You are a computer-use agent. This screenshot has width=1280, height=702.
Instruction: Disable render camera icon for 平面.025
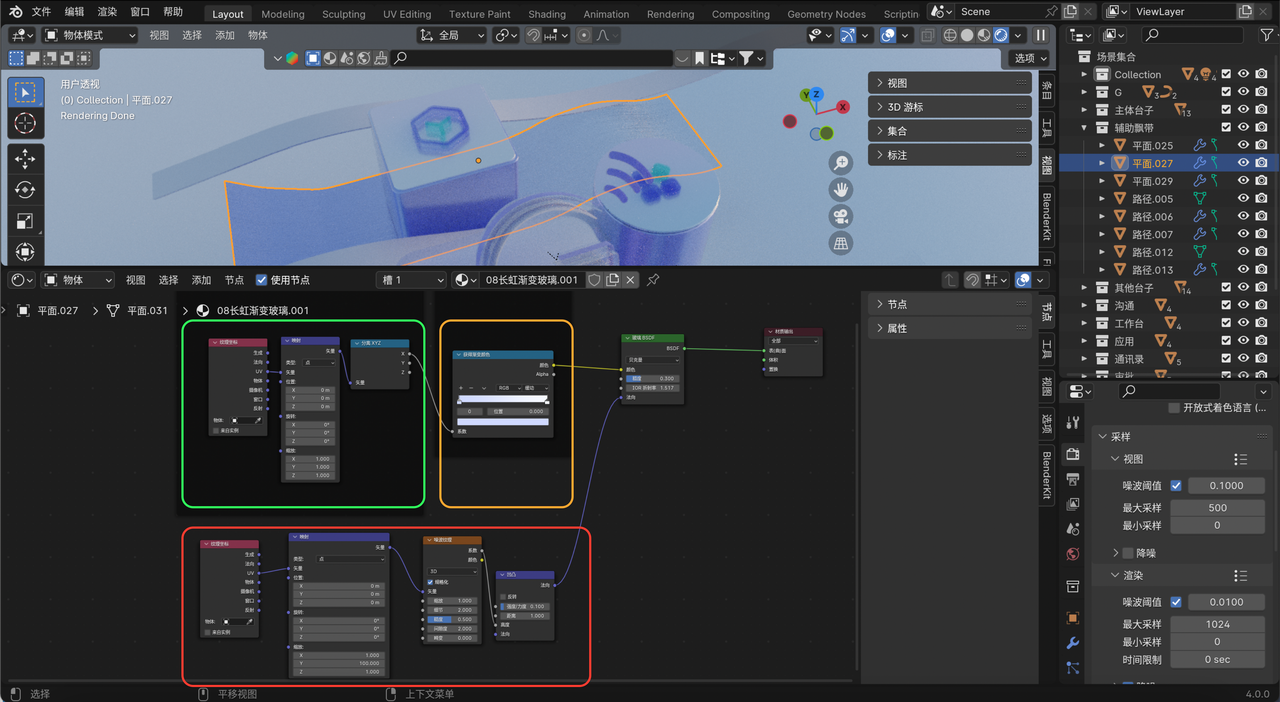pyautogui.click(x=1262, y=145)
